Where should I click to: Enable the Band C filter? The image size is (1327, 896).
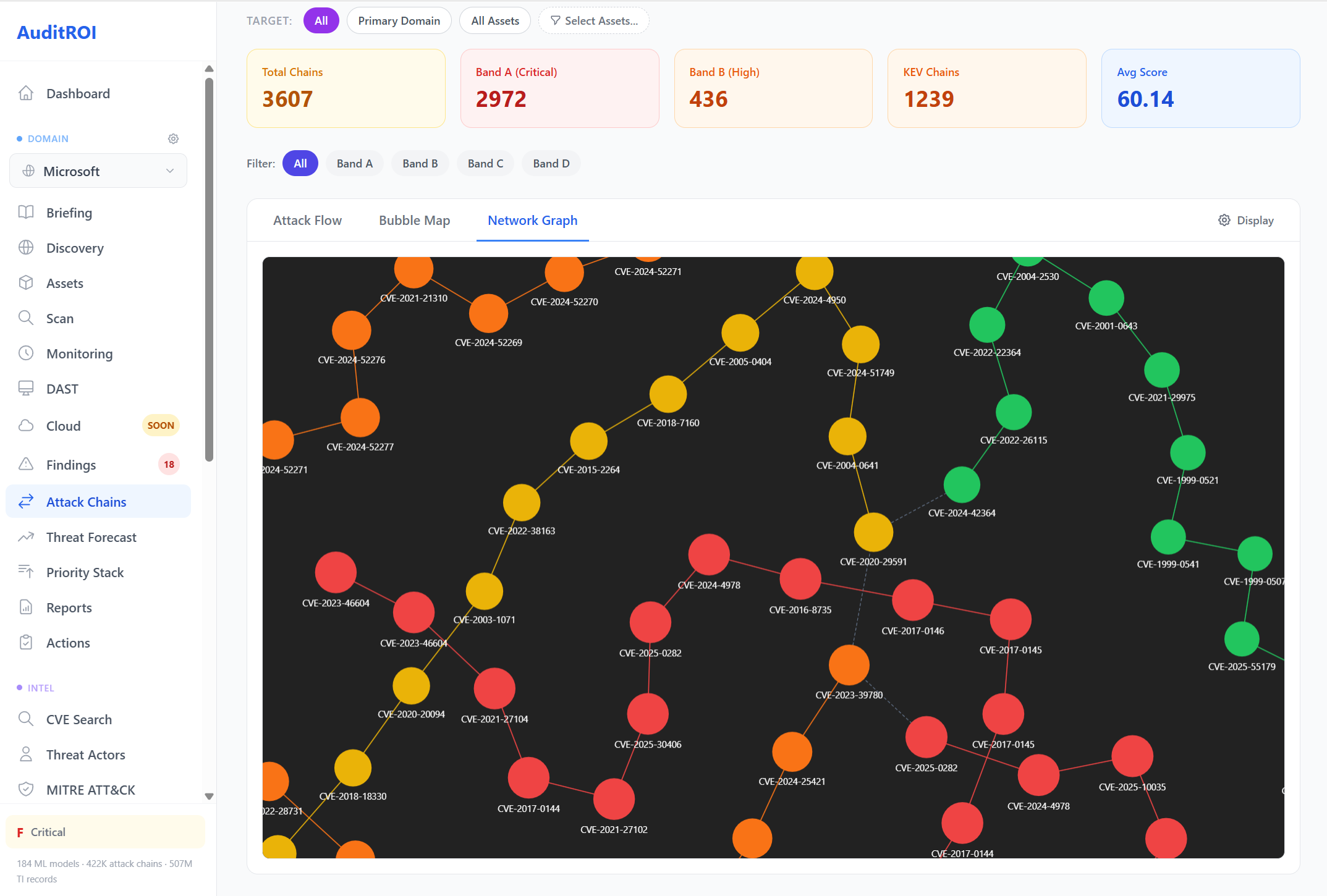[485, 163]
